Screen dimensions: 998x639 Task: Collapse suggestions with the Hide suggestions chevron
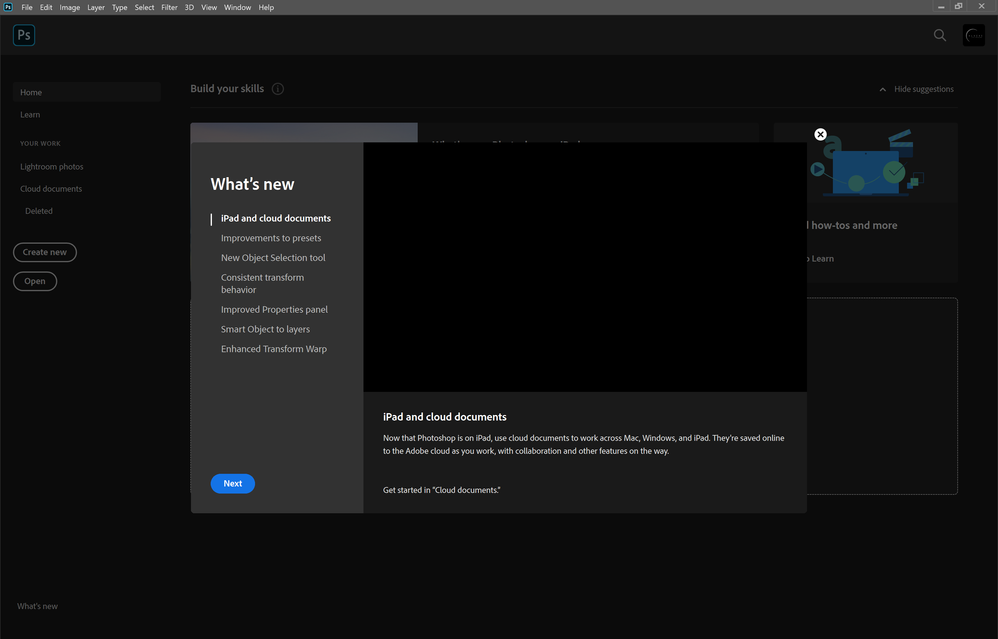882,90
